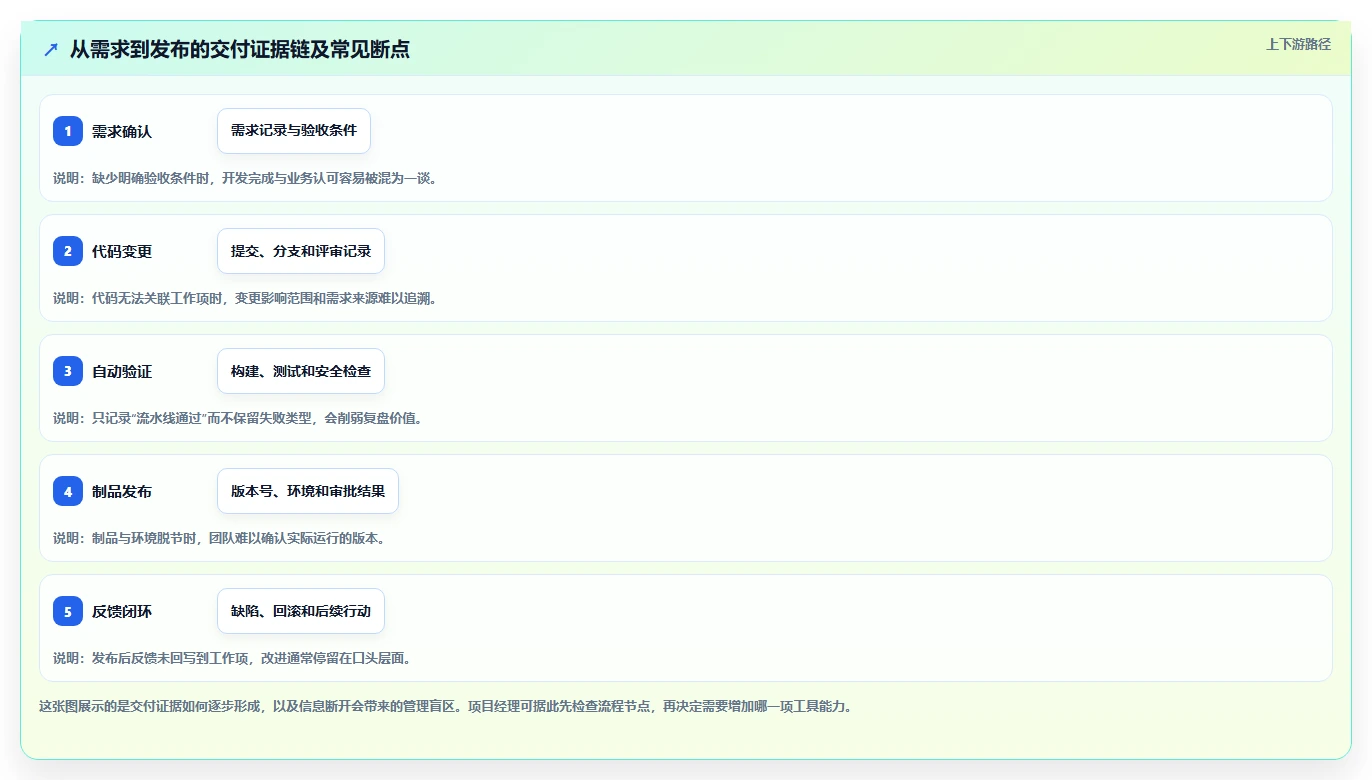Screen dimensions: 1372x780
Task: Click the step 1 number badge
Action: pyautogui.click(x=68, y=131)
